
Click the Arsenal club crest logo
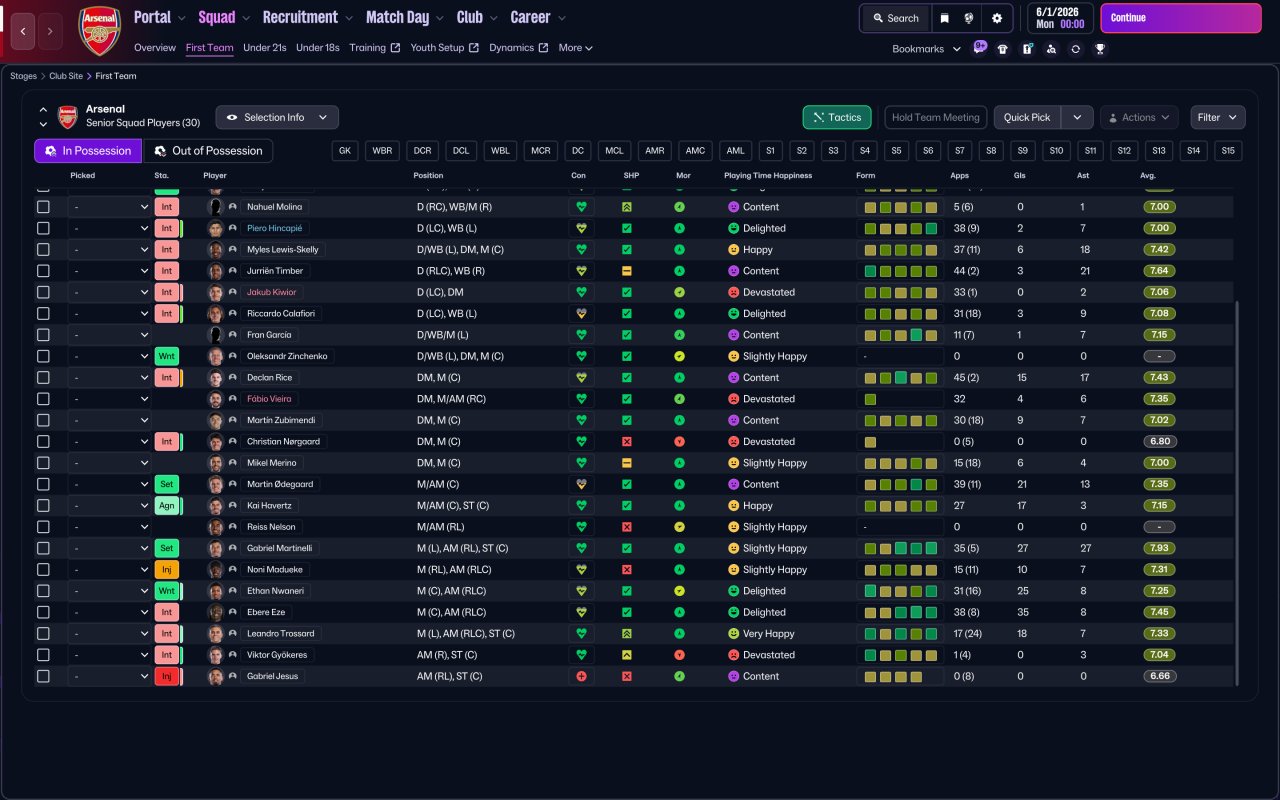99,30
